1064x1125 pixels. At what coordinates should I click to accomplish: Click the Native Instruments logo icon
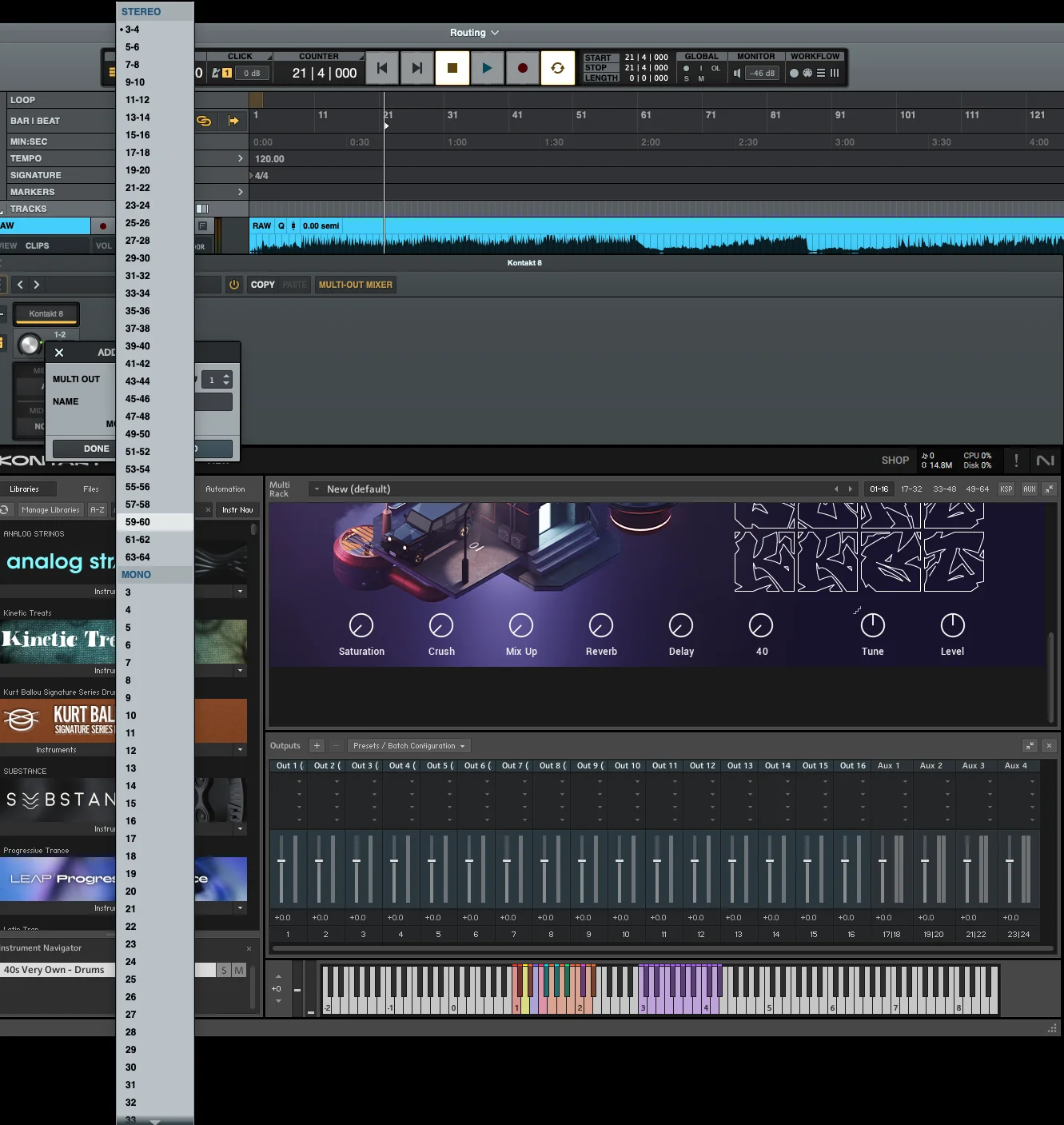1045,461
